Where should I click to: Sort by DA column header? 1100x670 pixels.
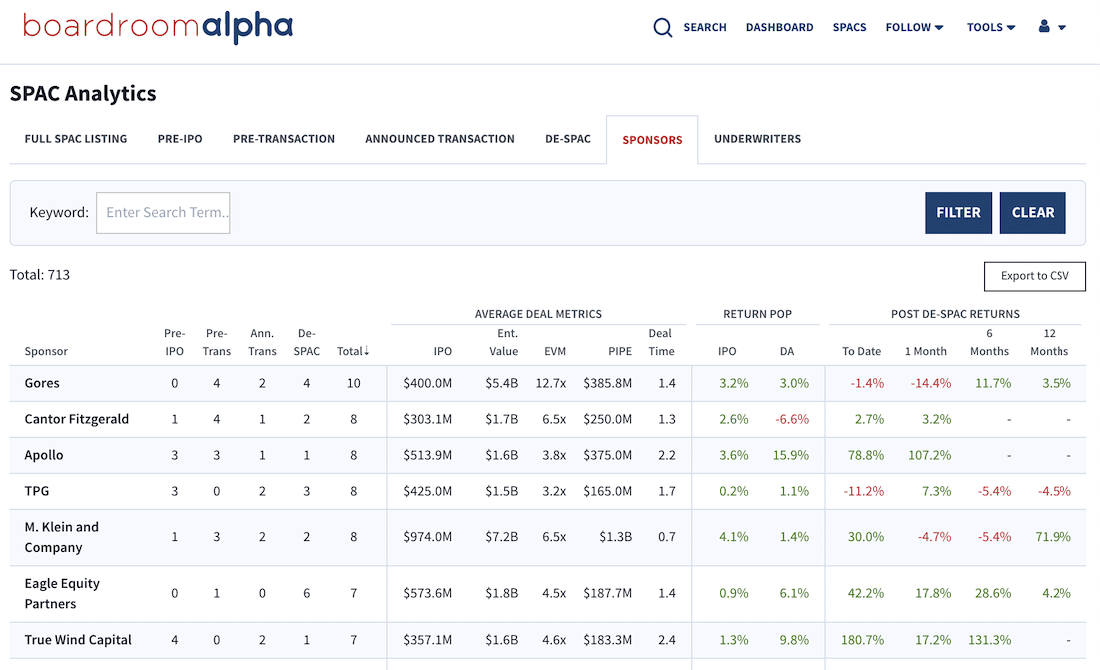coord(787,351)
